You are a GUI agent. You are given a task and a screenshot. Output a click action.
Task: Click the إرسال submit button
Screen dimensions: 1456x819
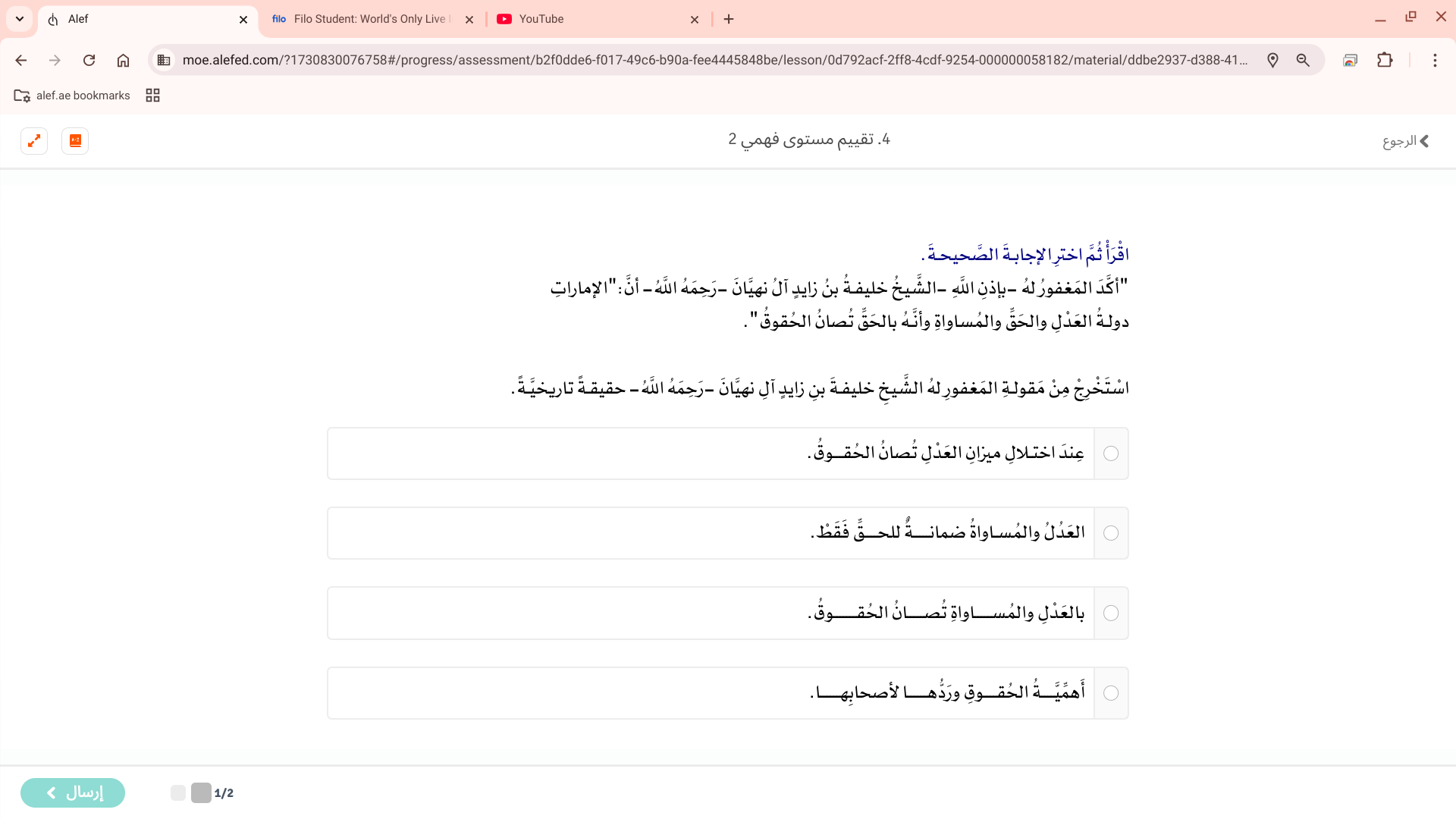pyautogui.click(x=73, y=792)
